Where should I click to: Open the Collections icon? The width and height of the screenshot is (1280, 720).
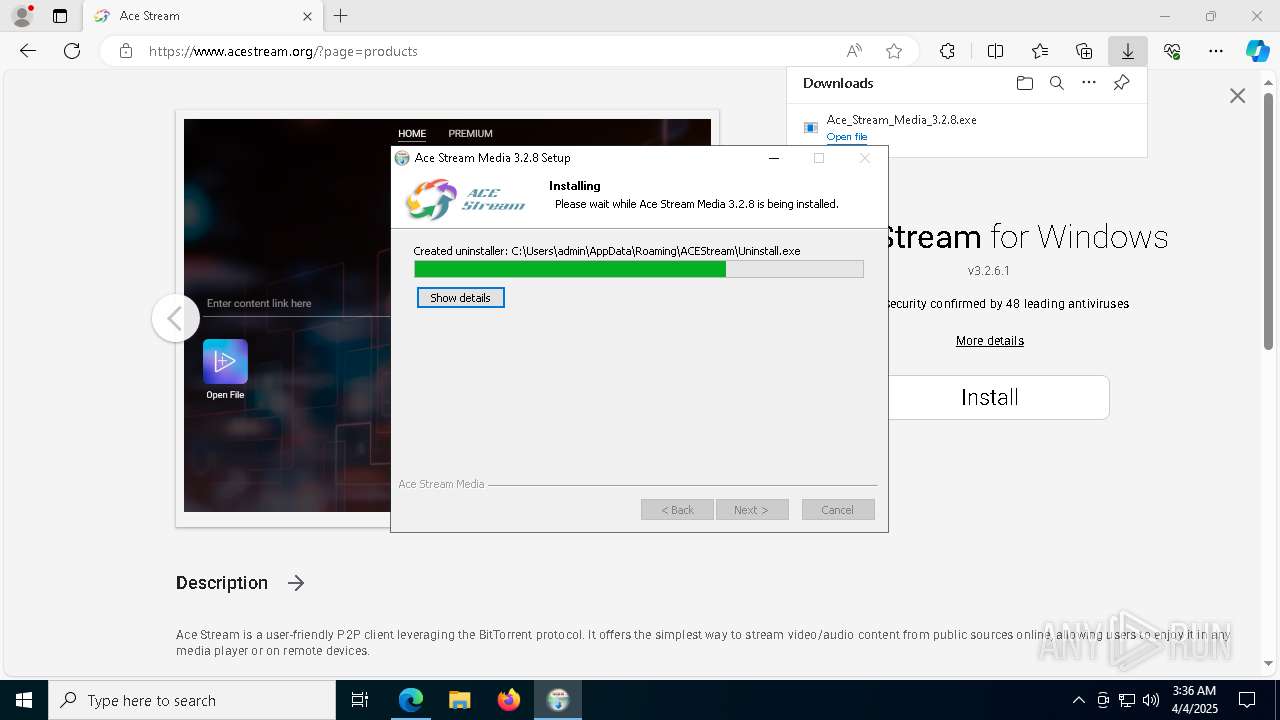point(1084,51)
